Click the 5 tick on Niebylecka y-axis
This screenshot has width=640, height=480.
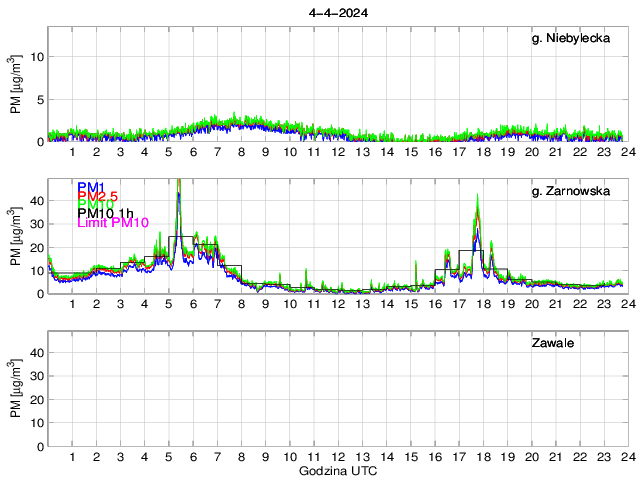(40, 100)
